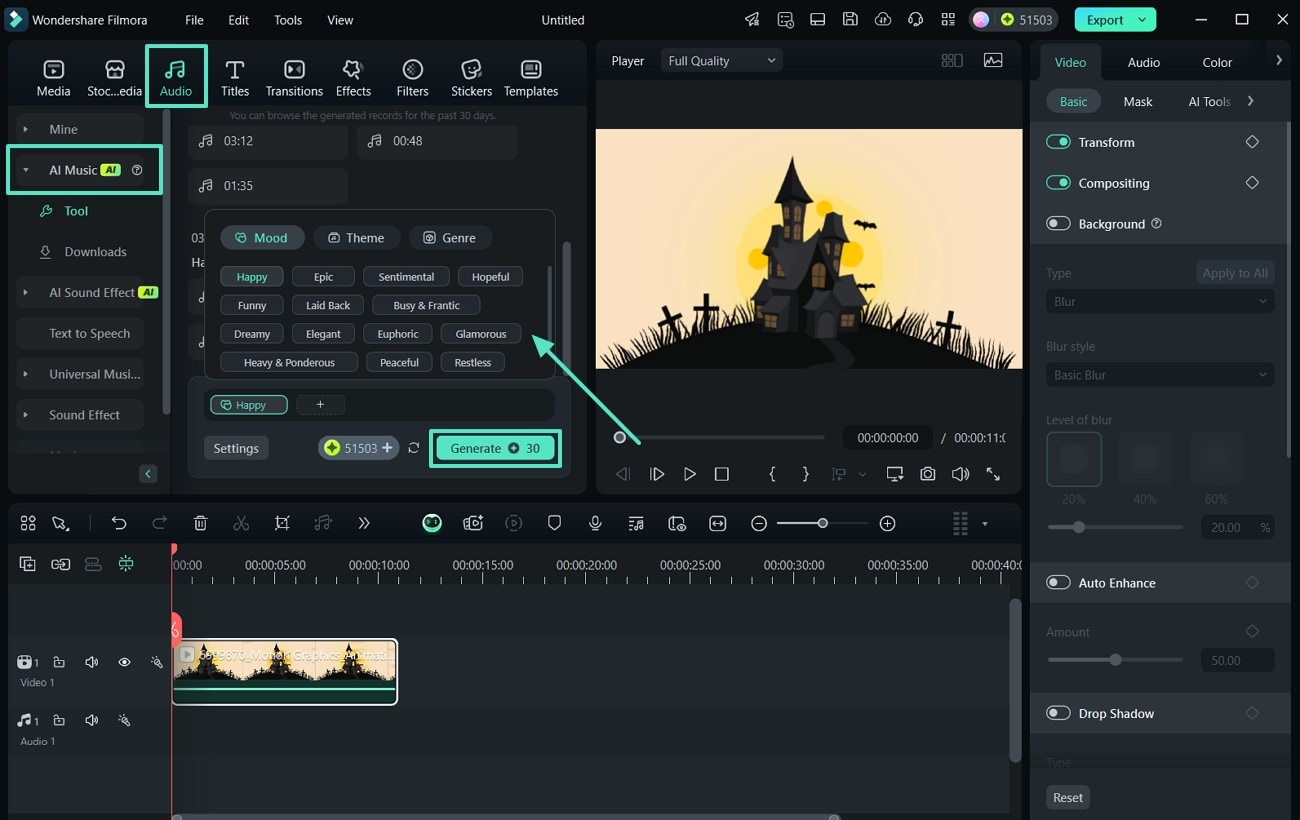Click the undo arrow icon
This screenshot has width=1300, height=820.
click(119, 523)
